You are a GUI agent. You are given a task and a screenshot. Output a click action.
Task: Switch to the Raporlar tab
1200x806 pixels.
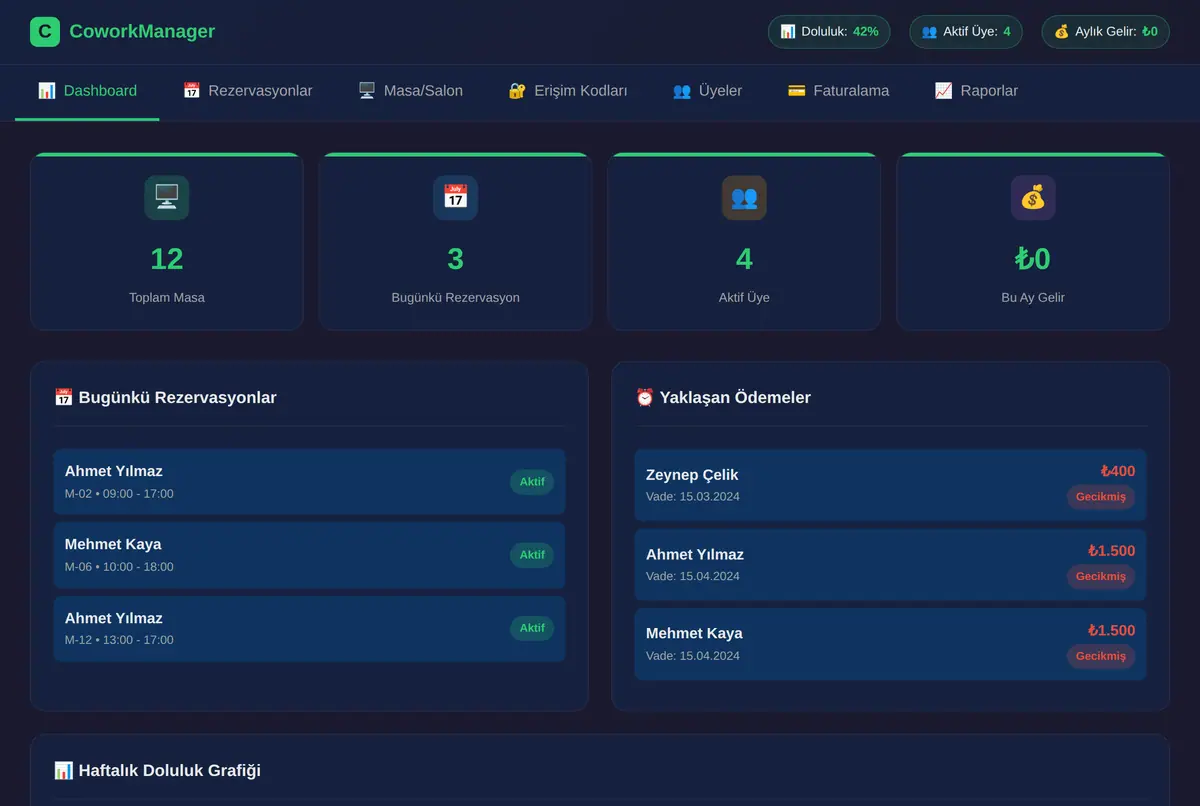point(976,92)
